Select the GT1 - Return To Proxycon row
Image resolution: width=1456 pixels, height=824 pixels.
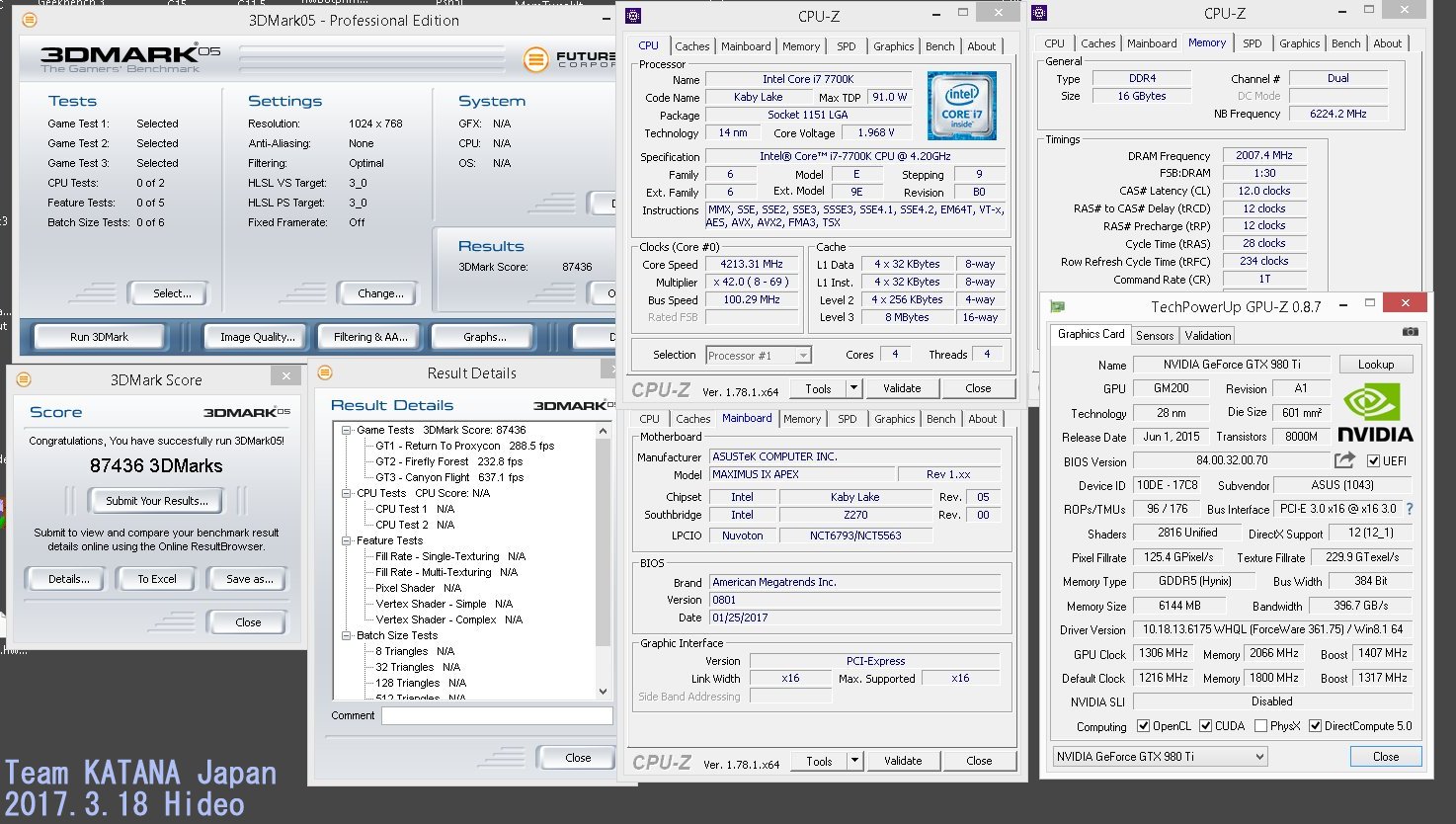click(464, 446)
